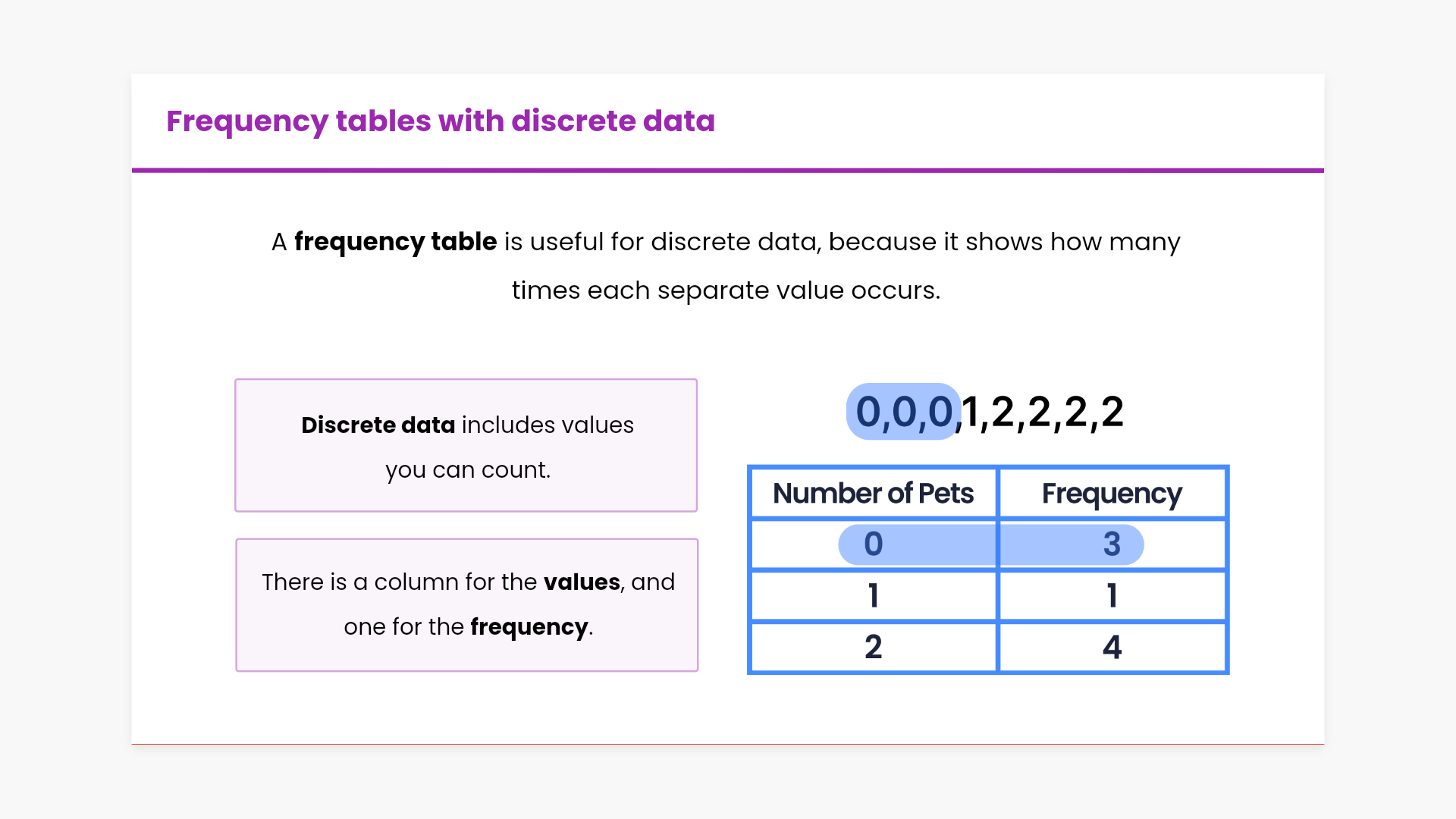
Task: Click the highlighted frequency 3 cell
Action: coord(1112,544)
